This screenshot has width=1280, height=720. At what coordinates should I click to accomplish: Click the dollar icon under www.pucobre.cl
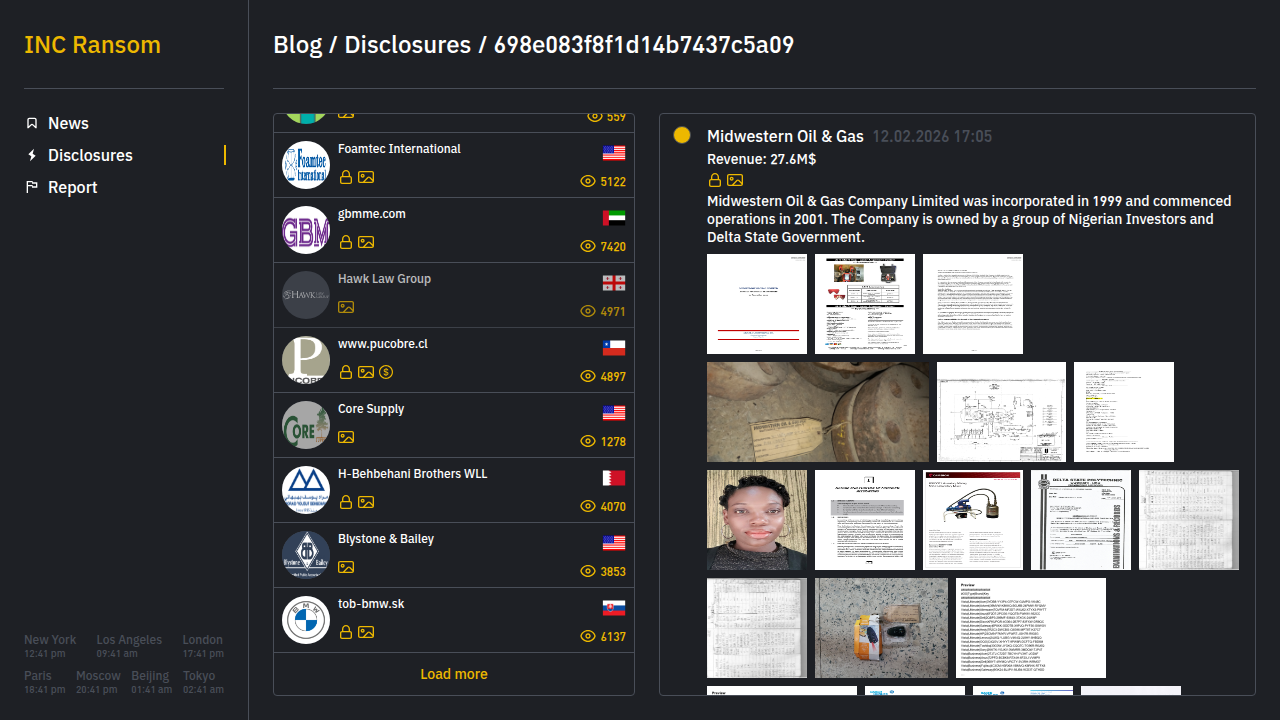[x=386, y=372]
